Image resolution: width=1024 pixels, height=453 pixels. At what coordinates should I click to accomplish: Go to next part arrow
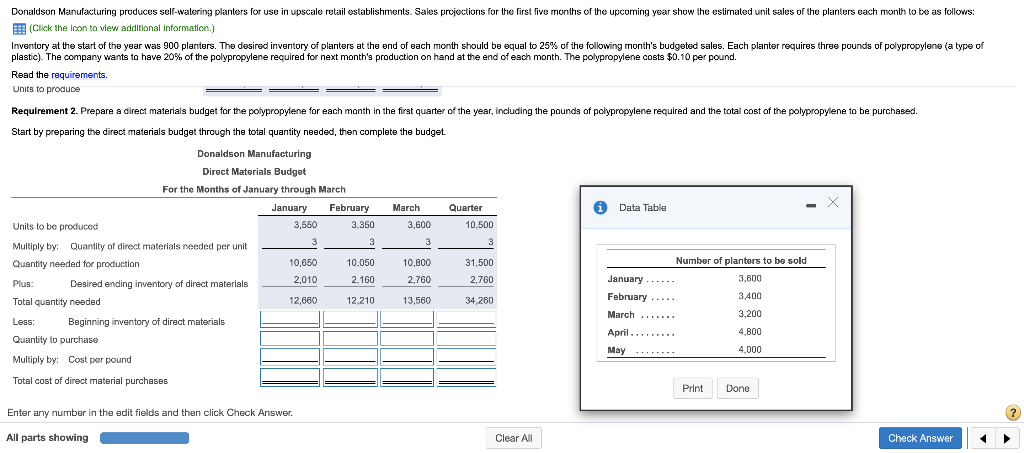click(x=1008, y=439)
